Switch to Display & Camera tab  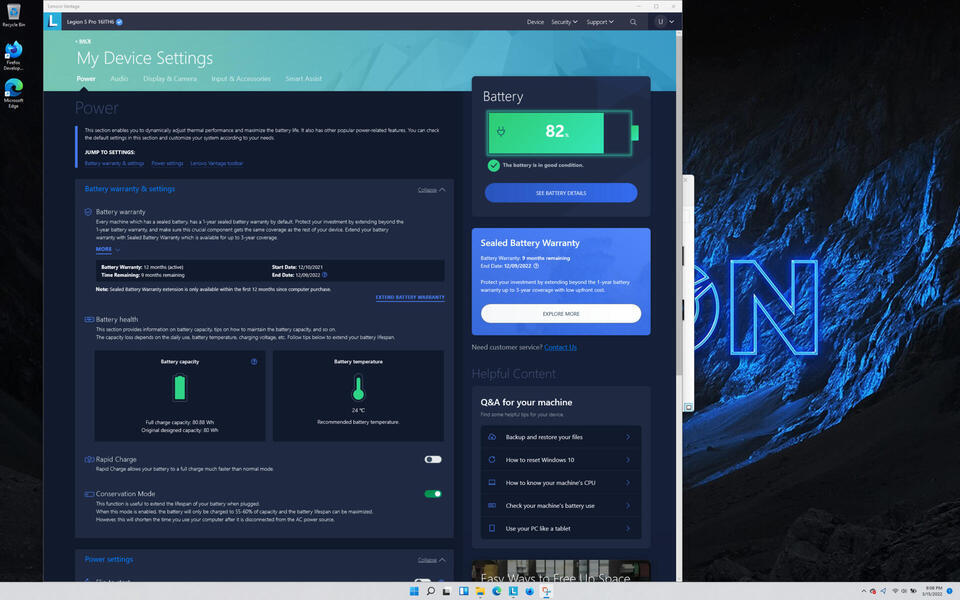[170, 78]
